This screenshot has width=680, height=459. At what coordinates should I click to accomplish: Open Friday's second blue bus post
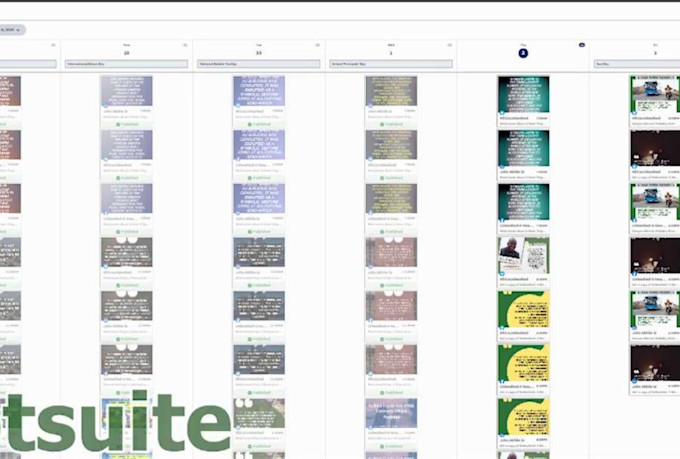(x=655, y=209)
